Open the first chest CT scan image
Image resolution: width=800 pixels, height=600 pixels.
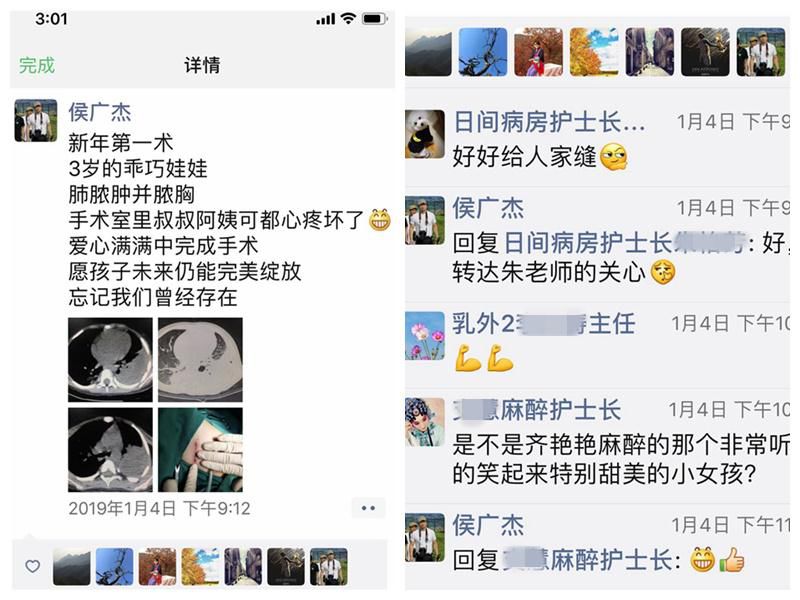click(x=110, y=360)
